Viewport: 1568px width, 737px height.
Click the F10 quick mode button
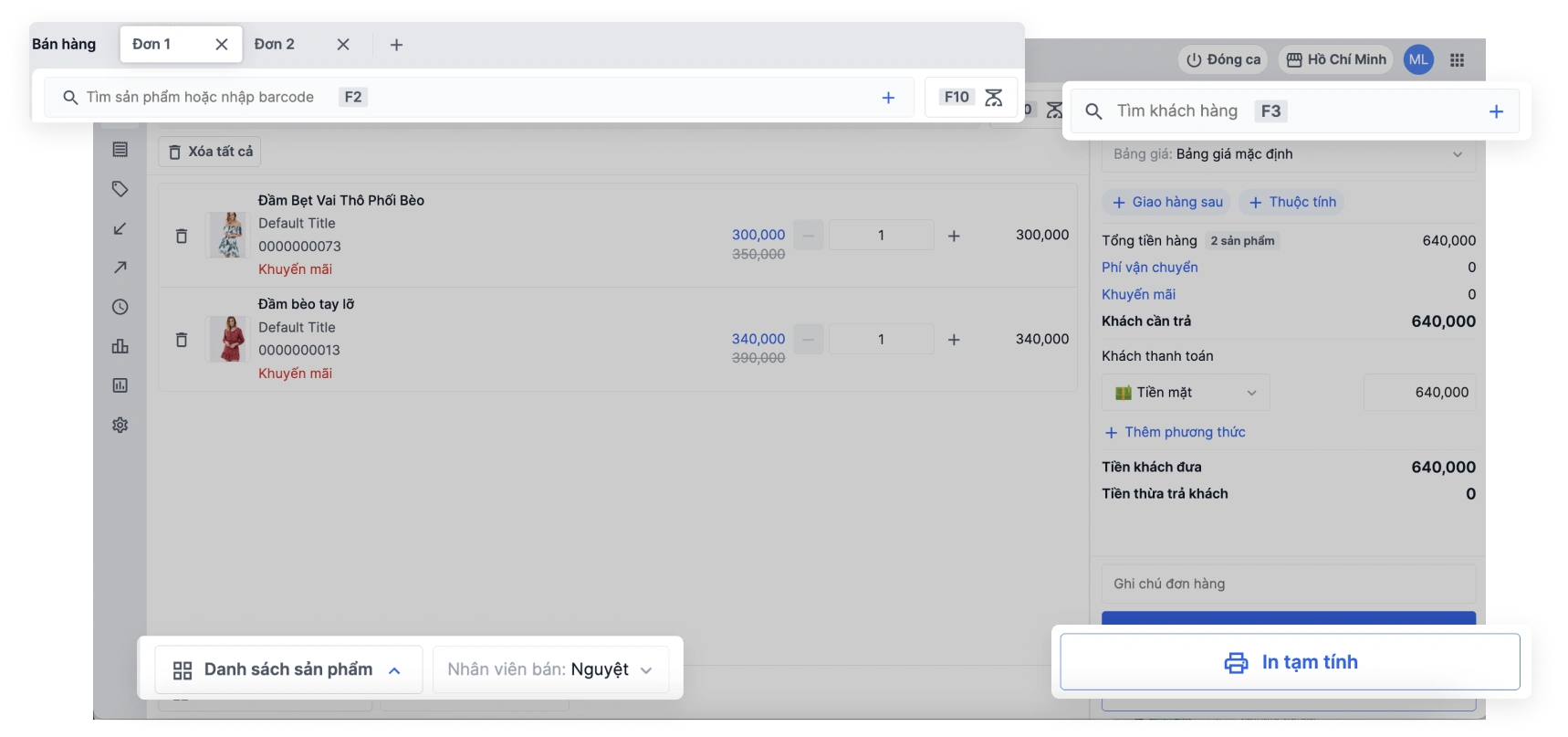pyautogui.click(x=972, y=97)
